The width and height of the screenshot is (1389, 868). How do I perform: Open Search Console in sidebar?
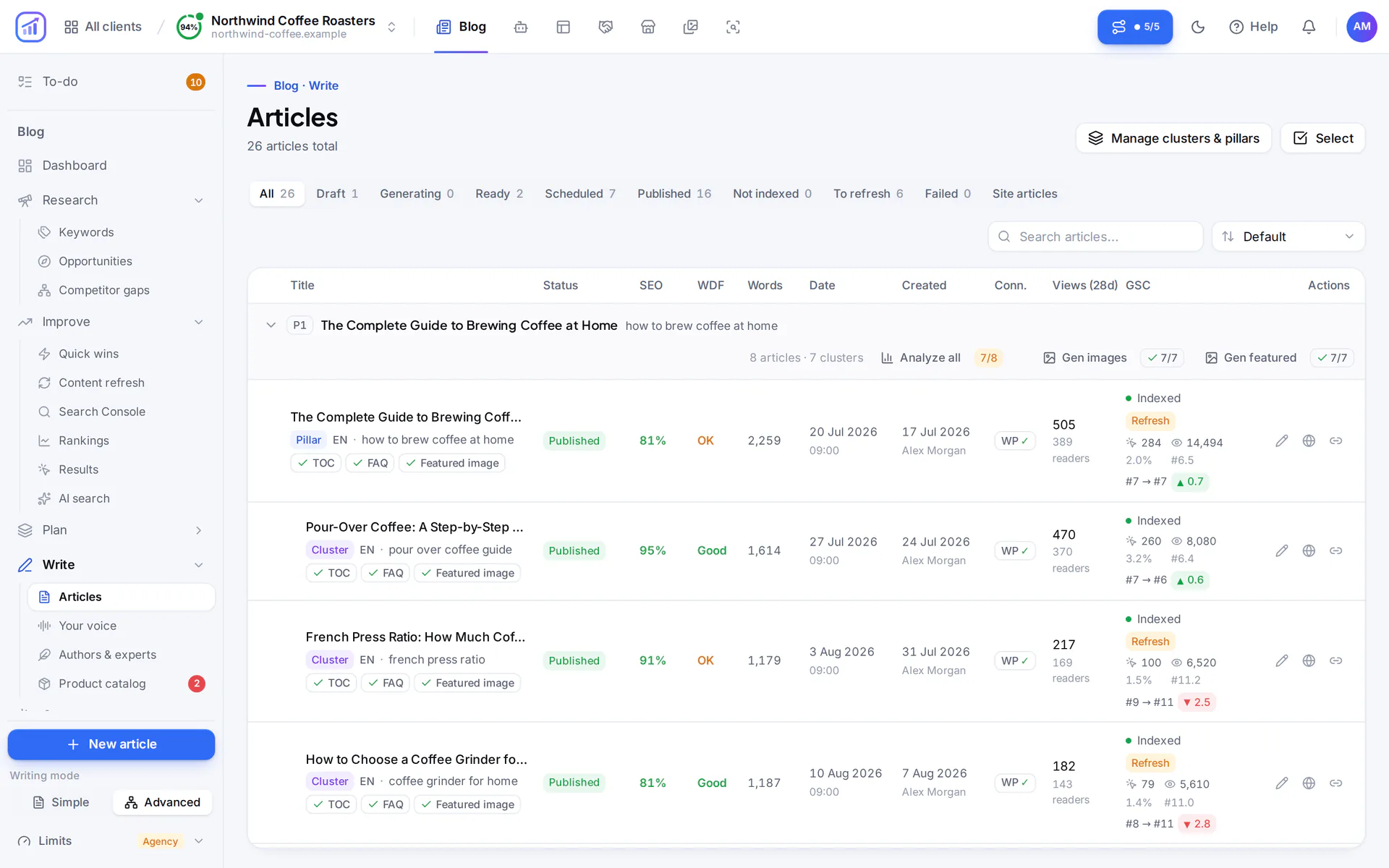click(122, 412)
